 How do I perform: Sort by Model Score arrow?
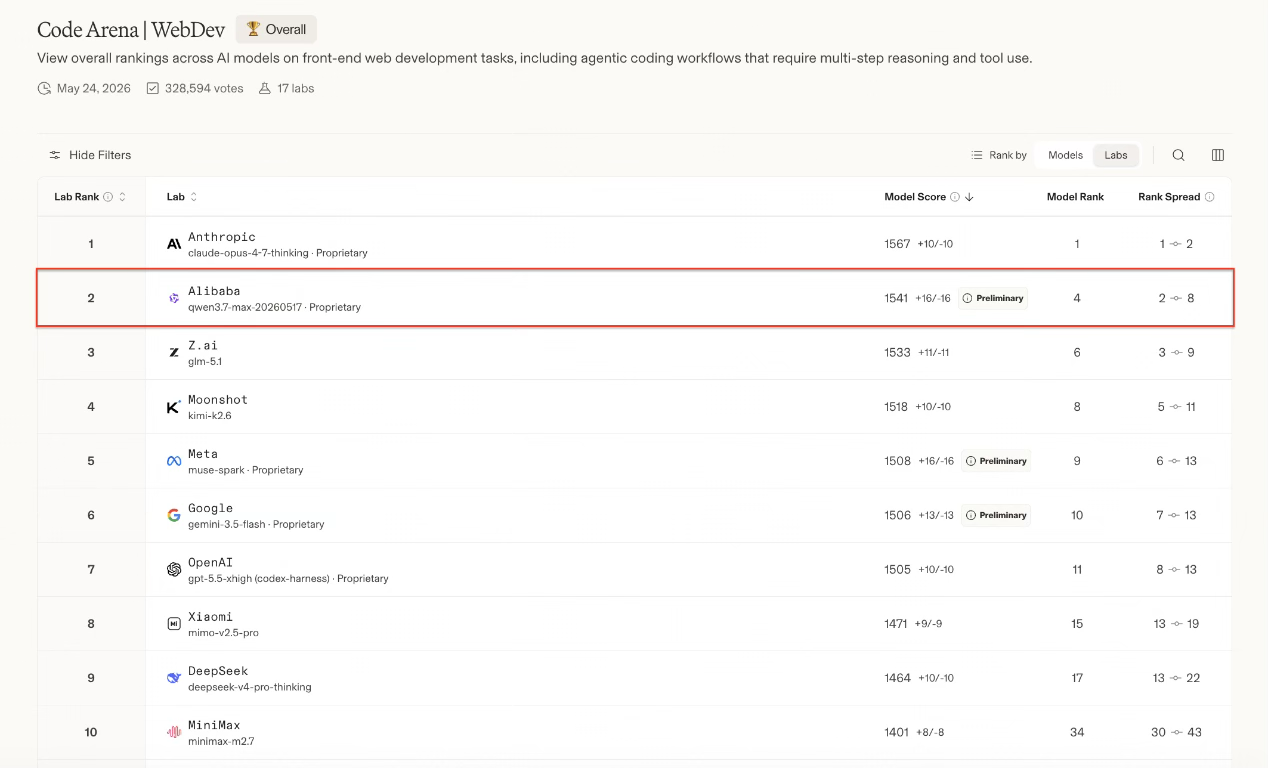coord(969,197)
